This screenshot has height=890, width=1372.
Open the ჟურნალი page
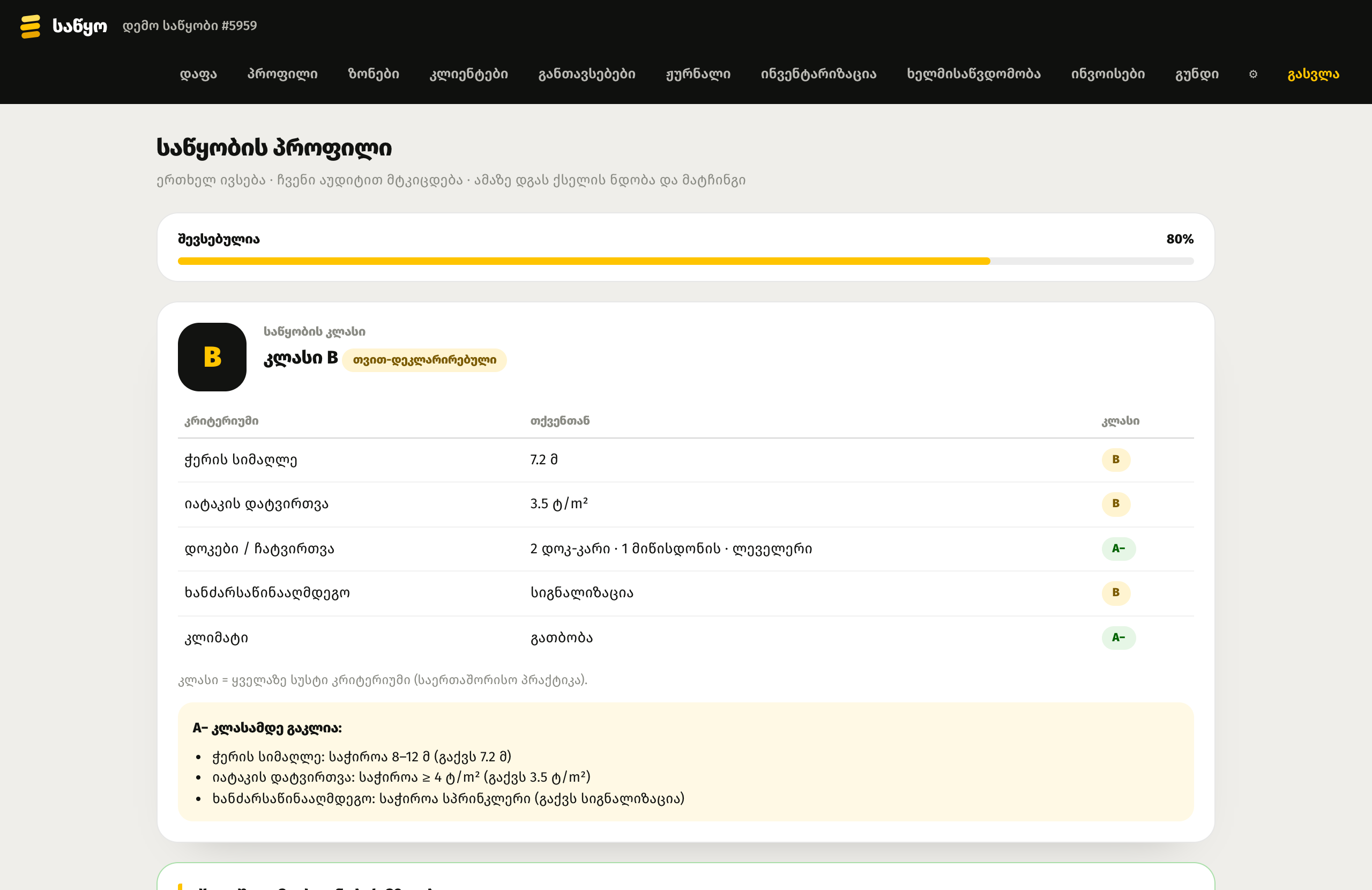698,74
